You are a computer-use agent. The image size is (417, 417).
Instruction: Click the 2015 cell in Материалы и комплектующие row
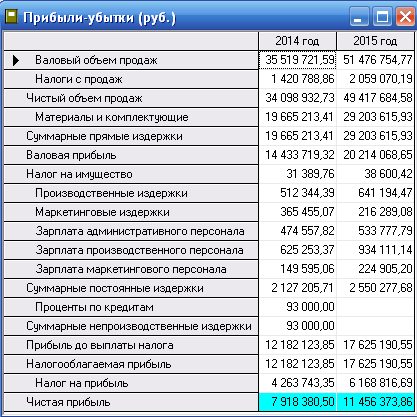point(375,117)
